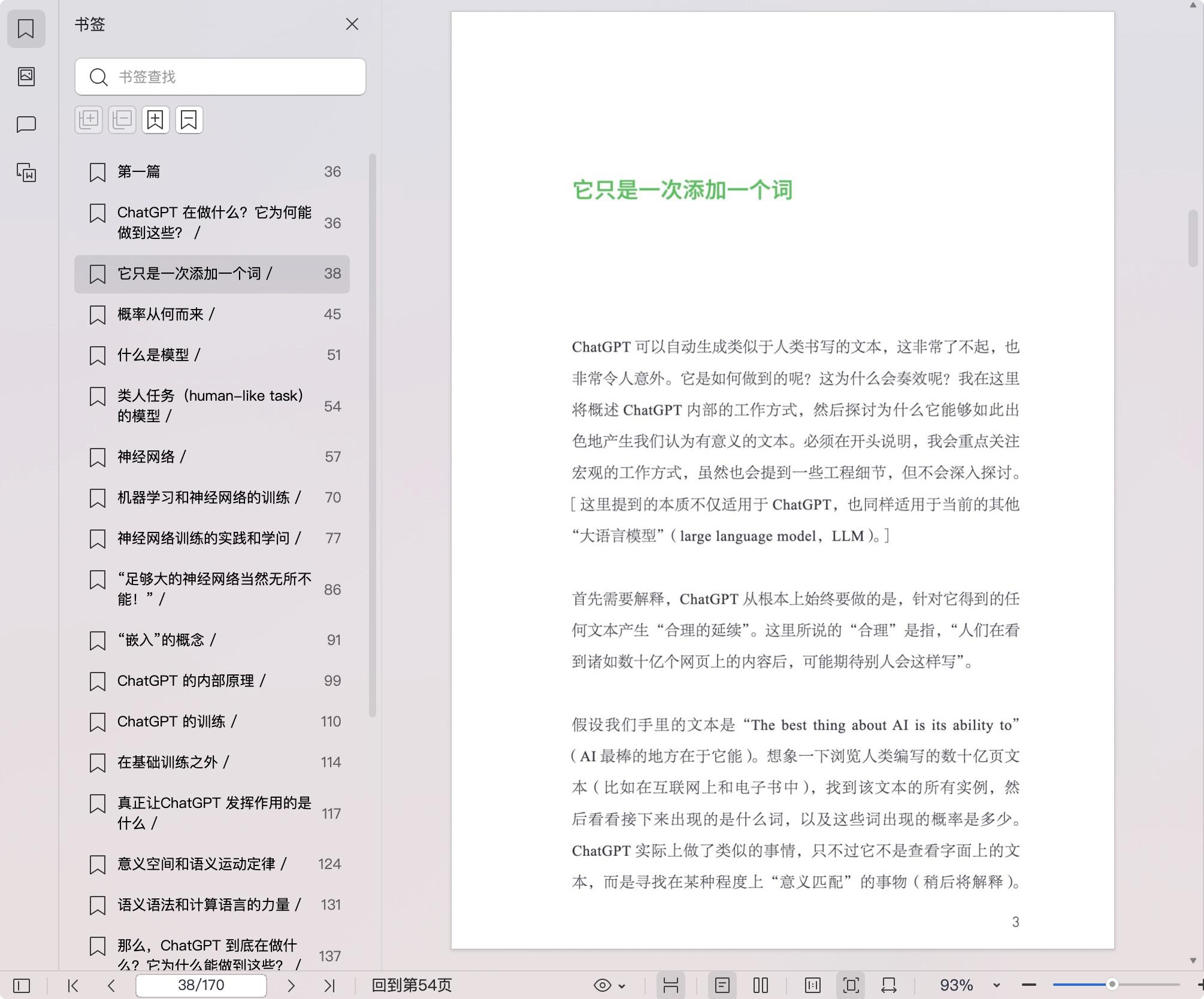
Task: Jump to bookmark 概率从何而来
Action: 212,314
